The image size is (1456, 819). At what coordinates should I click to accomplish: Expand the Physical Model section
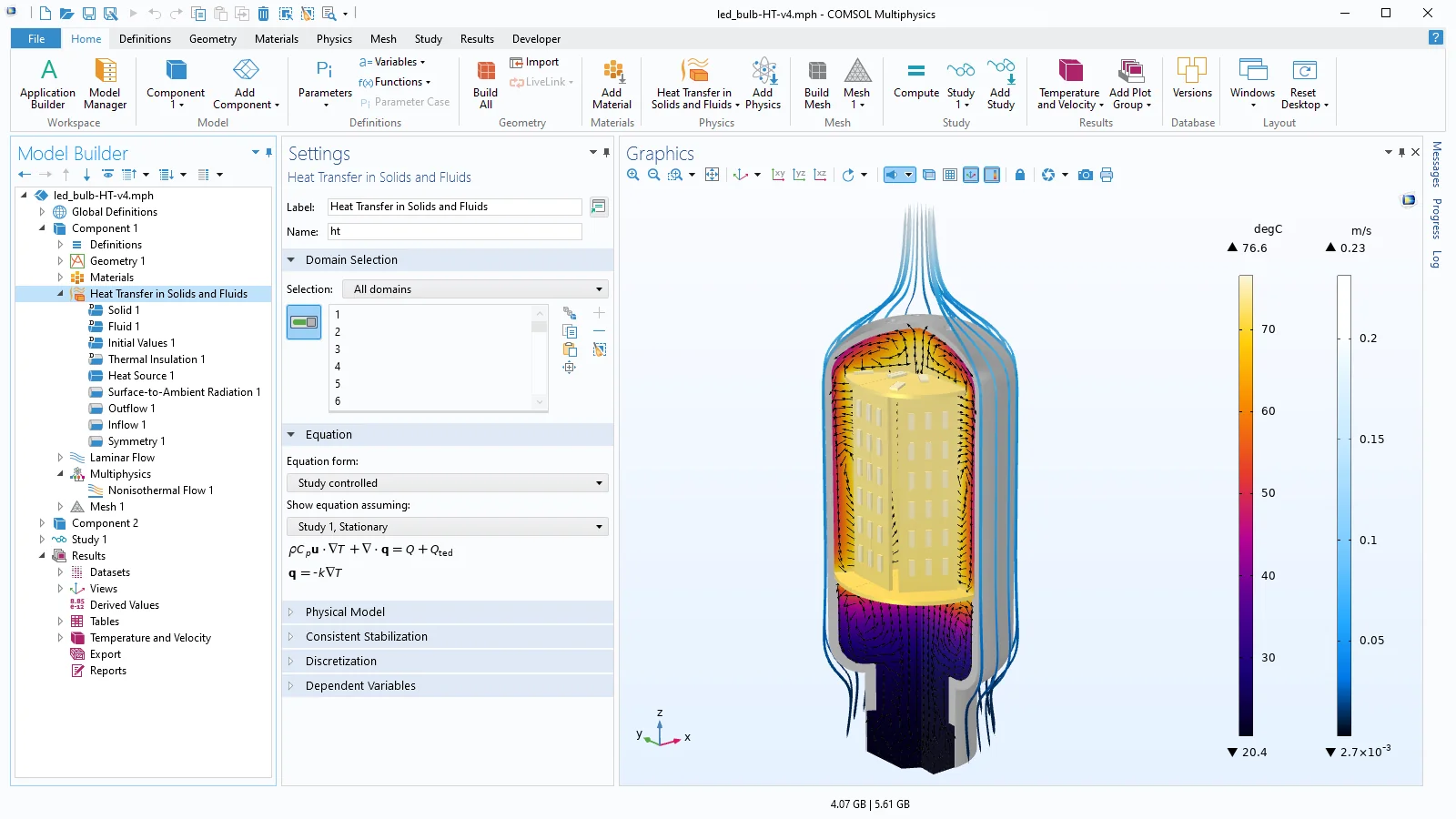click(345, 612)
